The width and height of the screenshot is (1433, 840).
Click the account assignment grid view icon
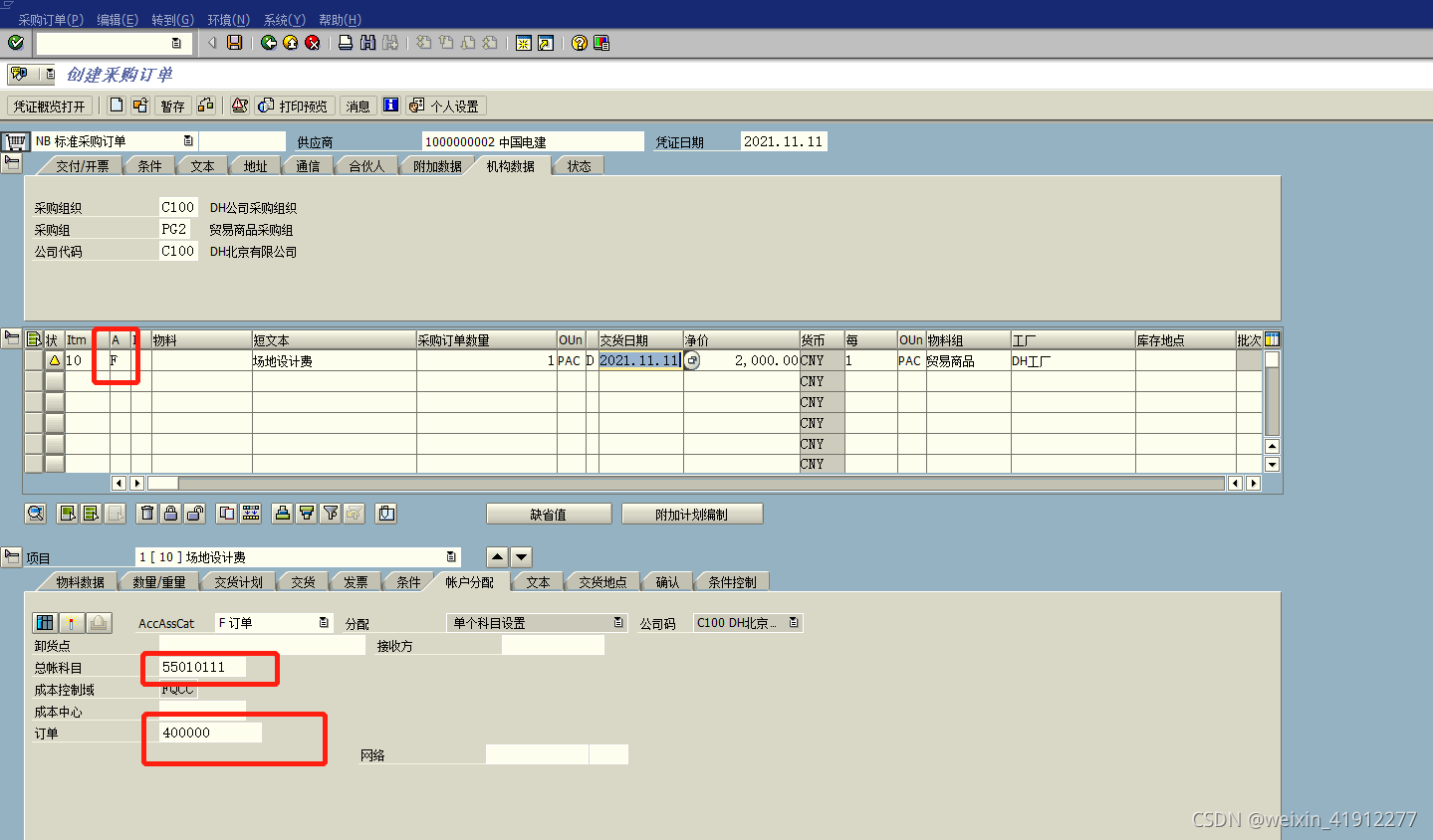click(45, 623)
